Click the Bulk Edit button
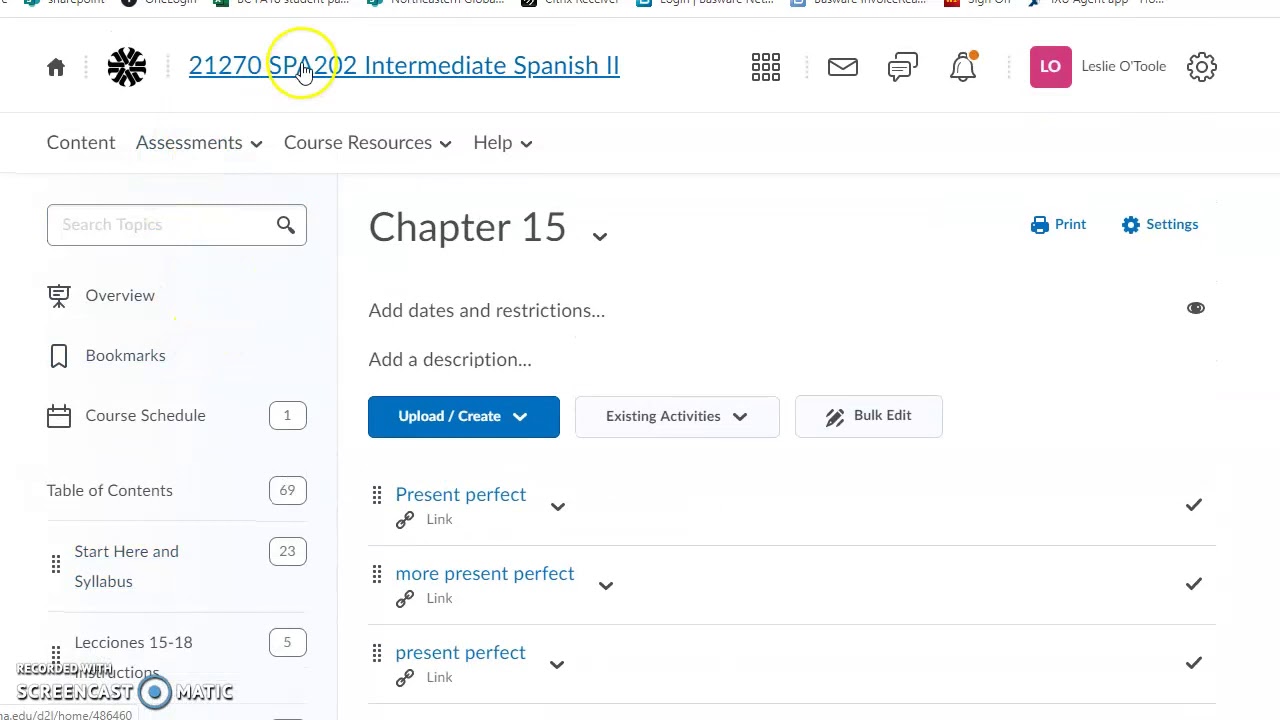Viewport: 1280px width, 720px height. [869, 416]
